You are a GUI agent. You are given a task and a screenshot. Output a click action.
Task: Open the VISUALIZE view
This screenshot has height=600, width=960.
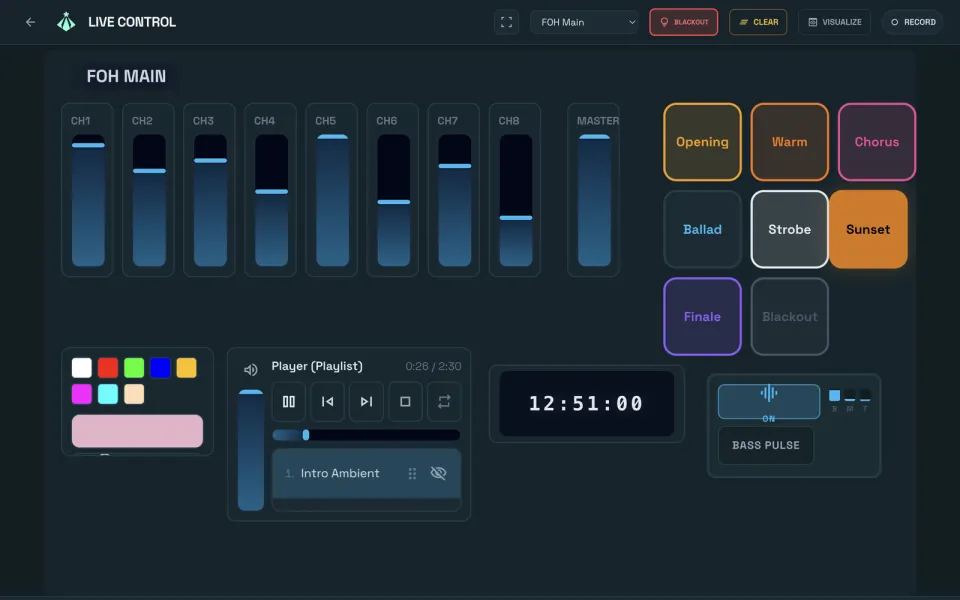coord(834,22)
